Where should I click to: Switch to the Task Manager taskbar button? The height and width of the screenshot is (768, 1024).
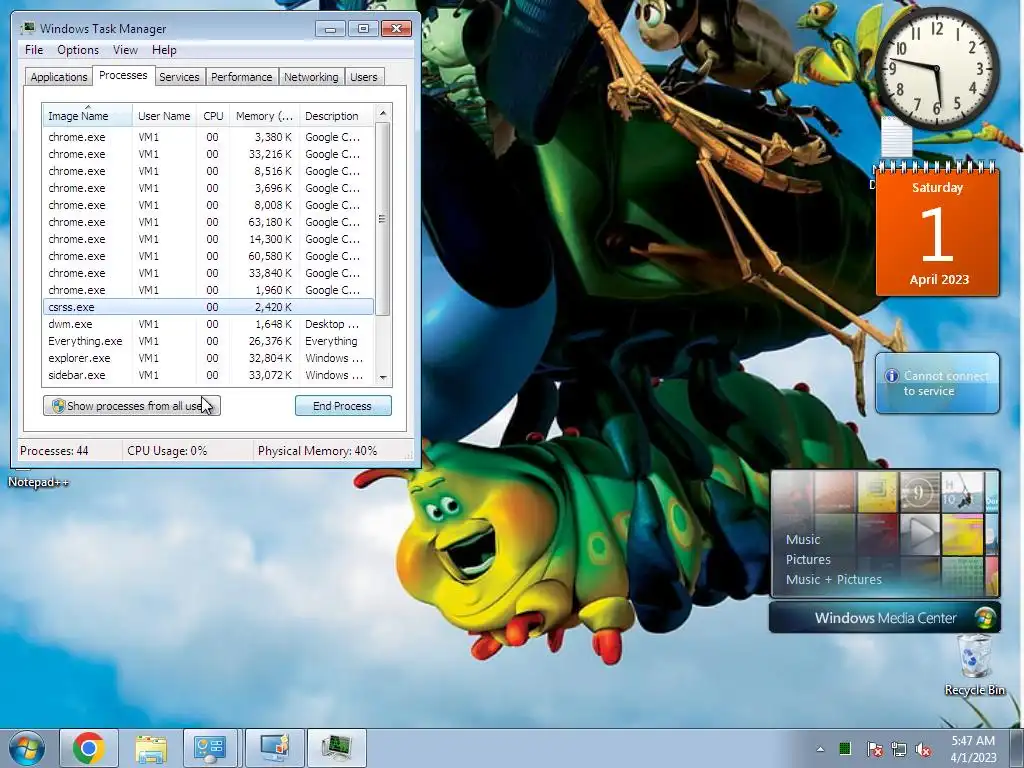tap(336, 748)
